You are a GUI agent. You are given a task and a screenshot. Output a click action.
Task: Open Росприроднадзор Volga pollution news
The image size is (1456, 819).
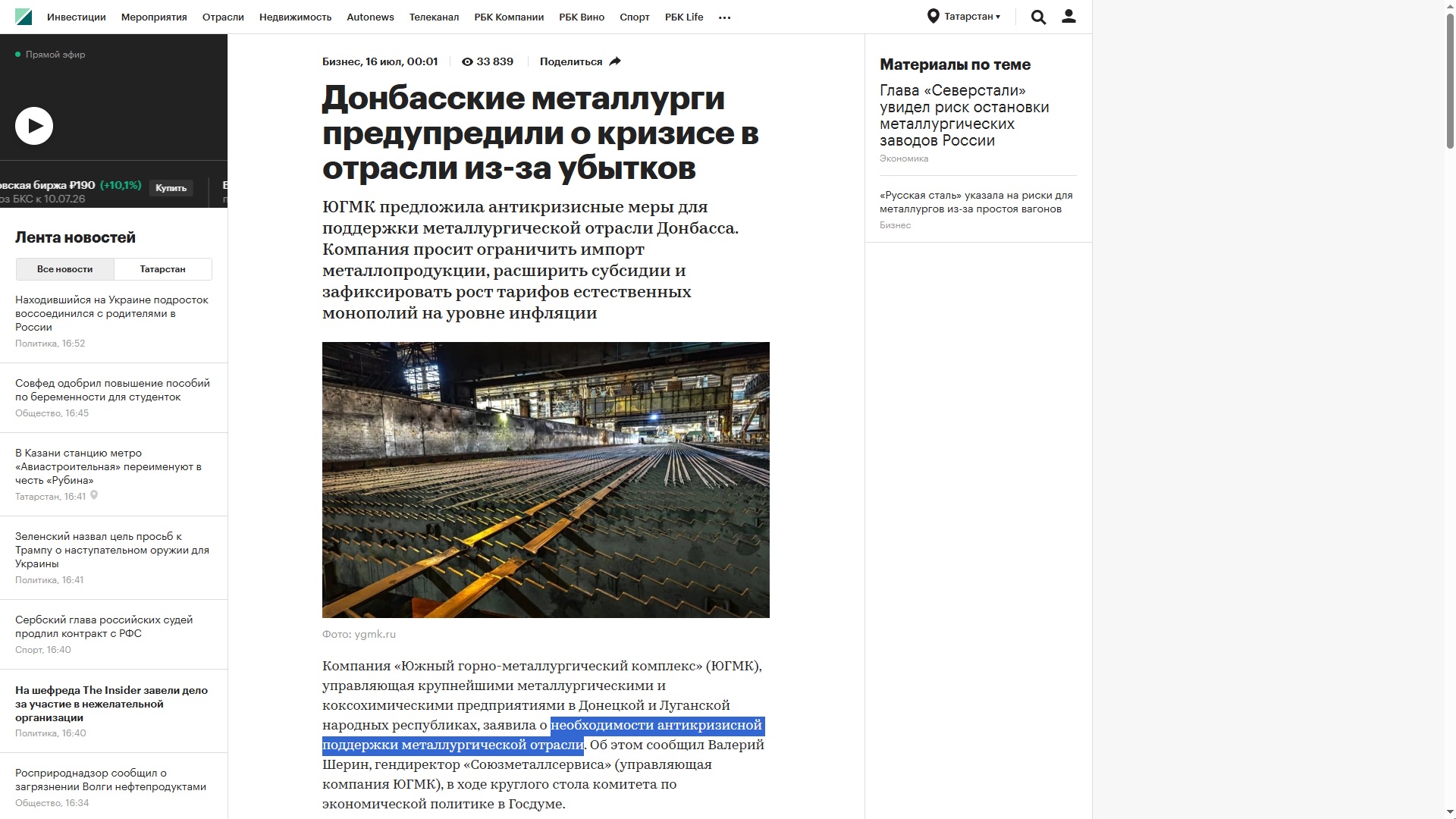click(x=111, y=780)
